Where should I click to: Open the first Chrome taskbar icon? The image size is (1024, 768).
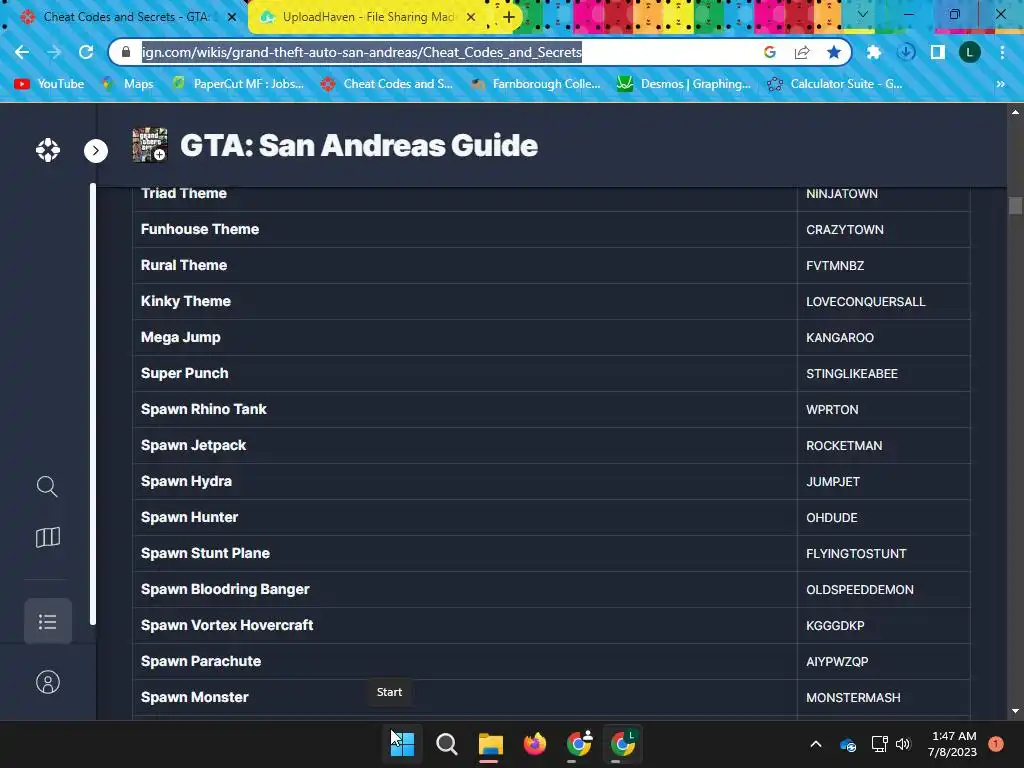click(x=579, y=744)
